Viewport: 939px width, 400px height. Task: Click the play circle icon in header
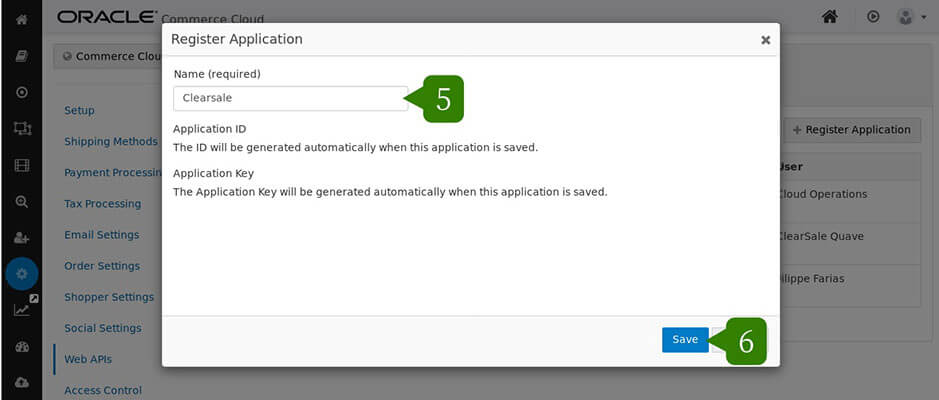coord(873,17)
